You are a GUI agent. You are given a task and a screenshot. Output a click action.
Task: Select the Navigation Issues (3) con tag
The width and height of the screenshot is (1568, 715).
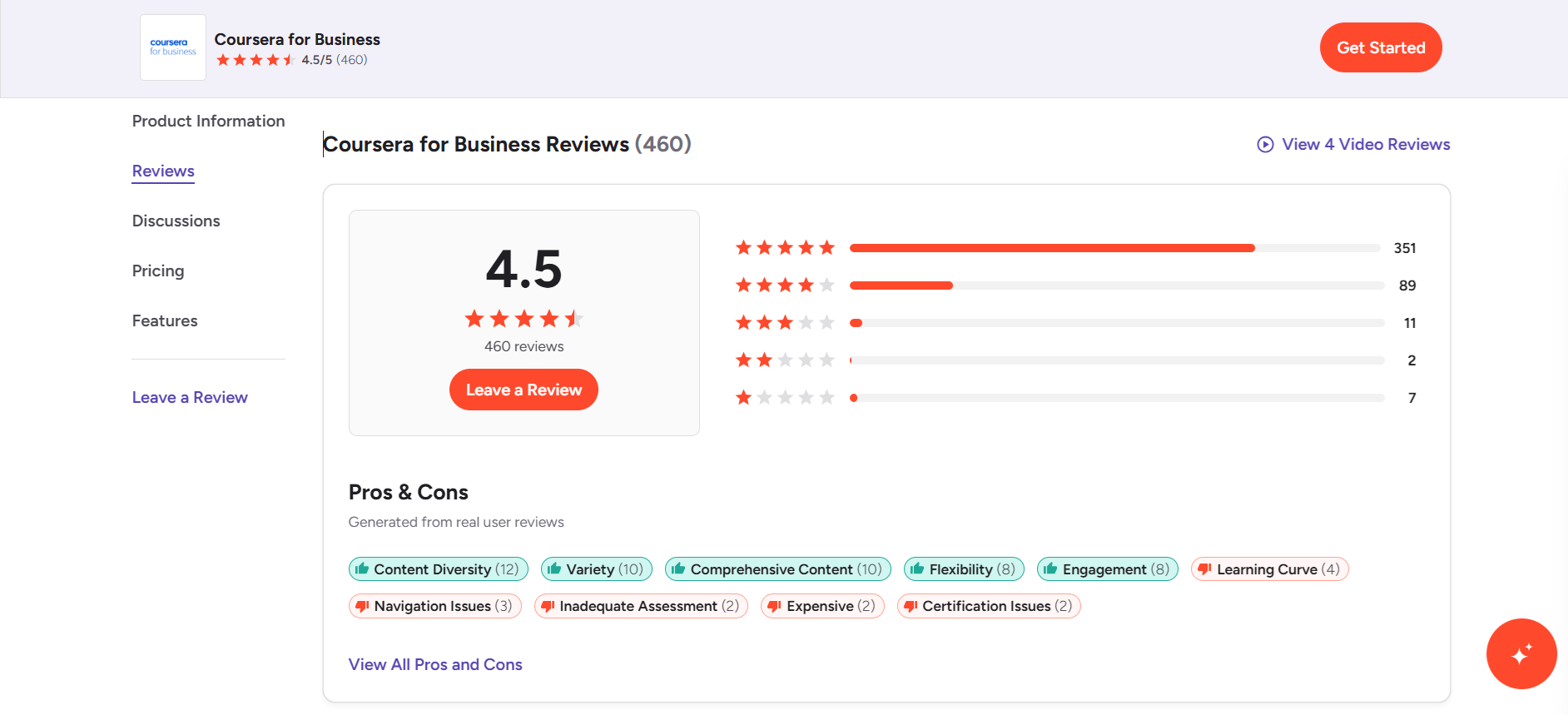435,606
